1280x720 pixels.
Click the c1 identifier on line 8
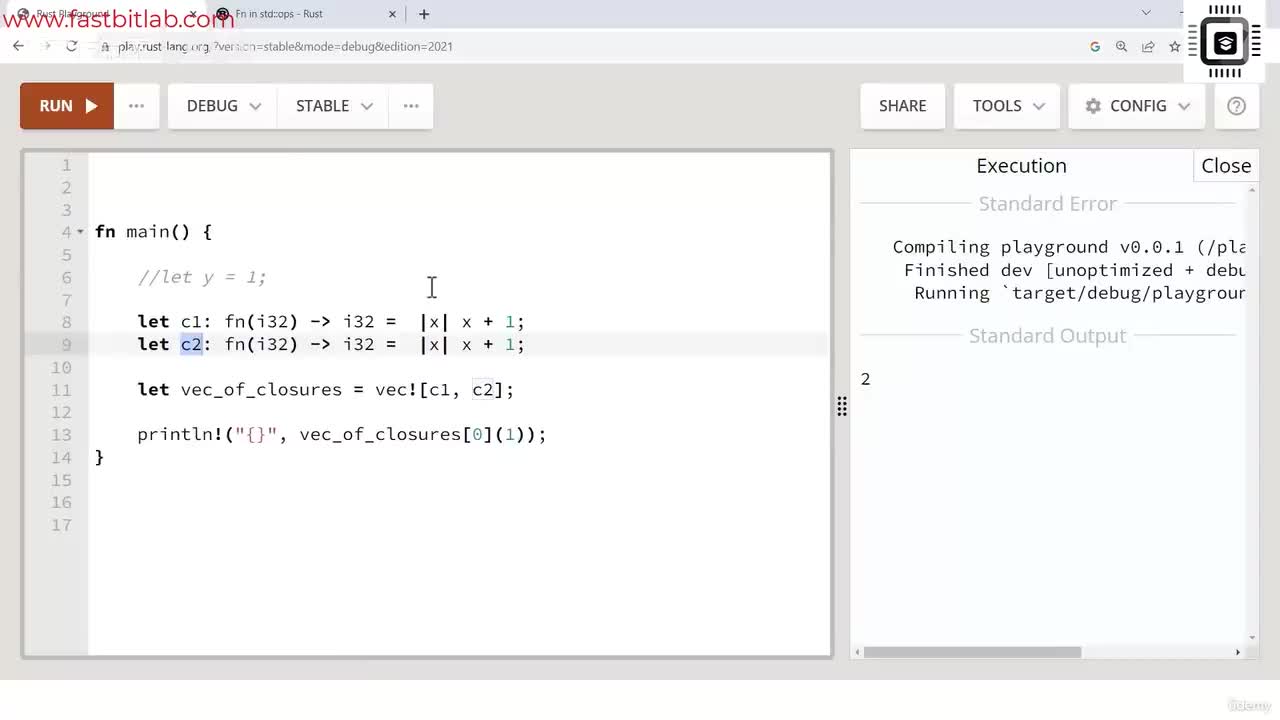191,322
